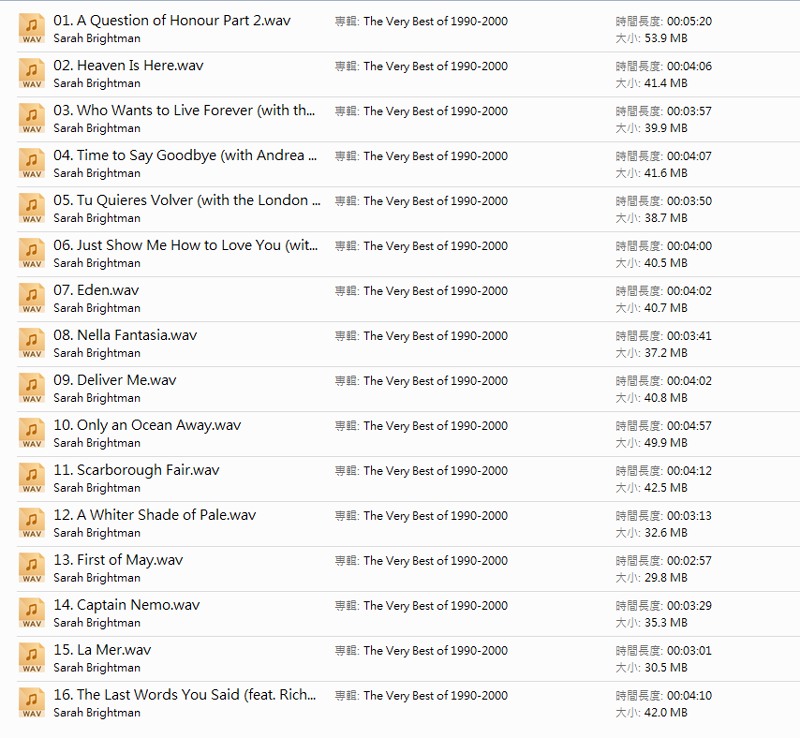Select the file 03. Who Wants to Live Forever
This screenshot has width=800, height=738.
pyautogui.click(x=184, y=111)
